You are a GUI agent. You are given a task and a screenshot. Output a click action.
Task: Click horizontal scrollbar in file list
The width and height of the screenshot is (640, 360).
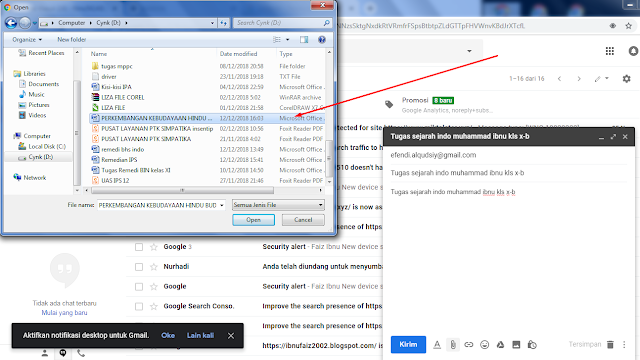tap(182, 190)
